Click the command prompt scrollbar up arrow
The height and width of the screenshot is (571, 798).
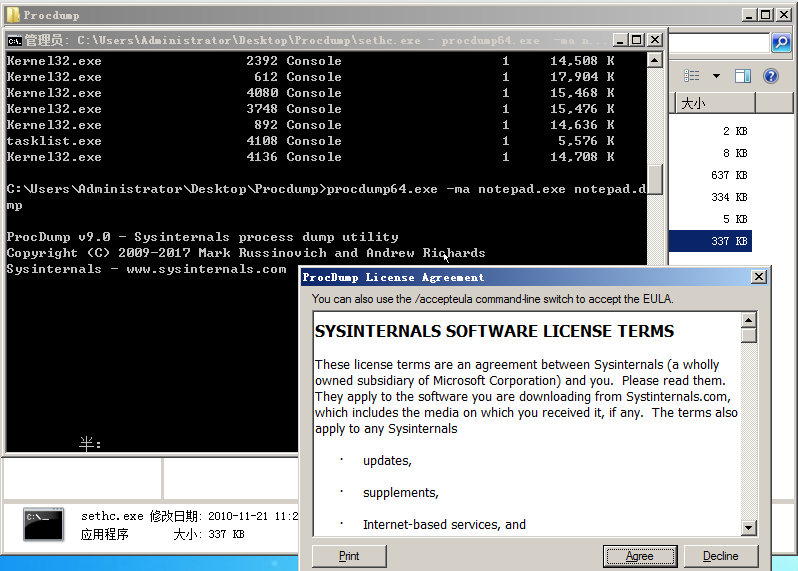click(654, 61)
